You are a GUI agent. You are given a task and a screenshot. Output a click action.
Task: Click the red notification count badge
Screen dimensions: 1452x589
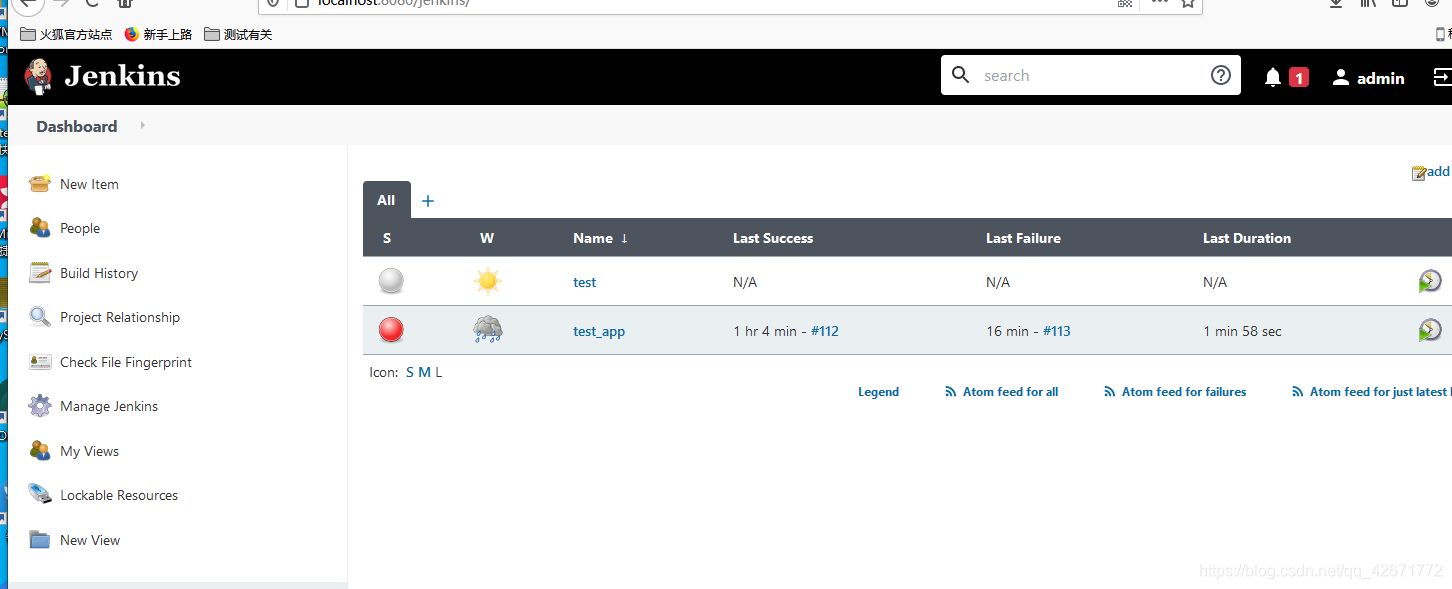pyautogui.click(x=1299, y=77)
